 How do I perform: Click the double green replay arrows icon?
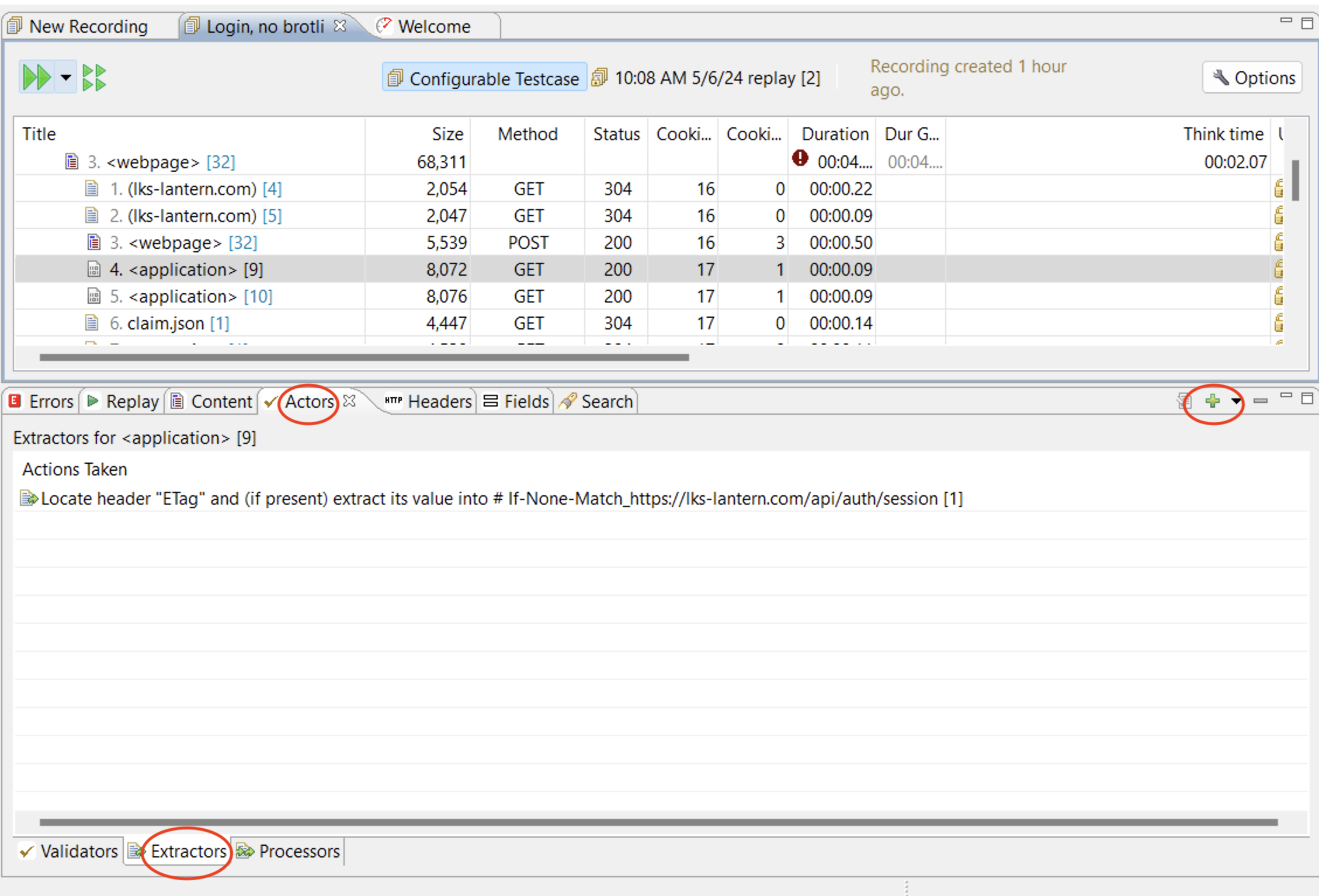tap(35, 76)
